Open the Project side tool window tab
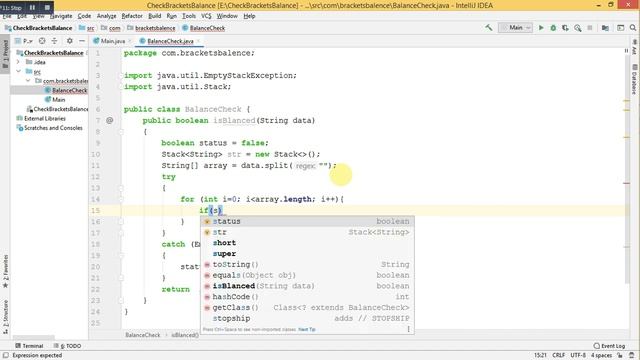 click(x=5, y=54)
